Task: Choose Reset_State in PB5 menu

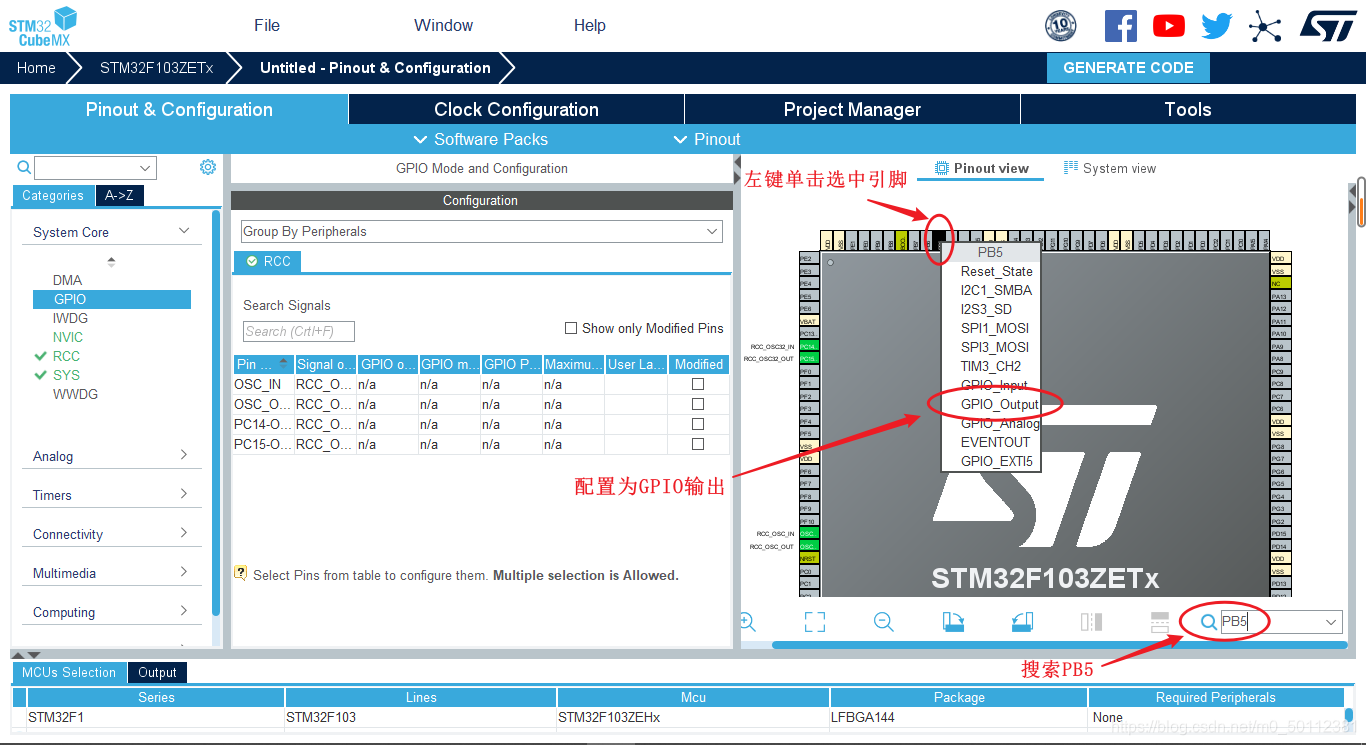Action: click(x=996, y=271)
